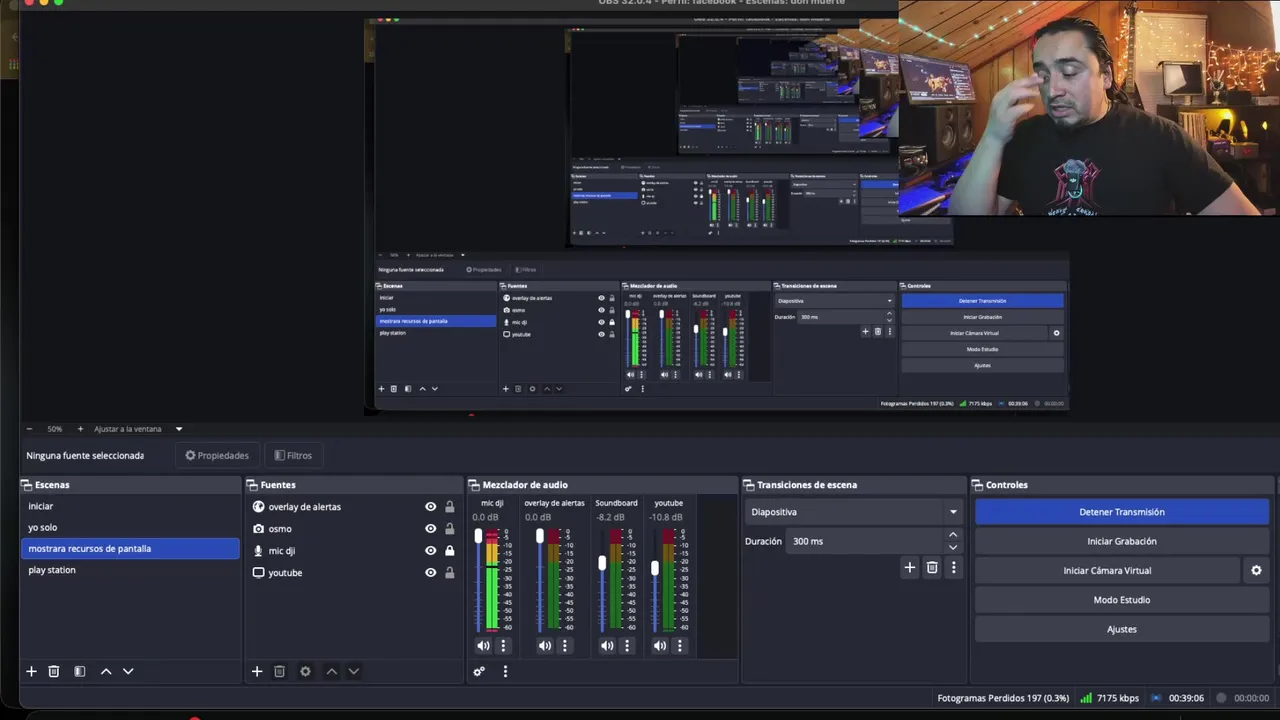The width and height of the screenshot is (1280, 720).
Task: Add a new scene transition
Action: tap(910, 567)
